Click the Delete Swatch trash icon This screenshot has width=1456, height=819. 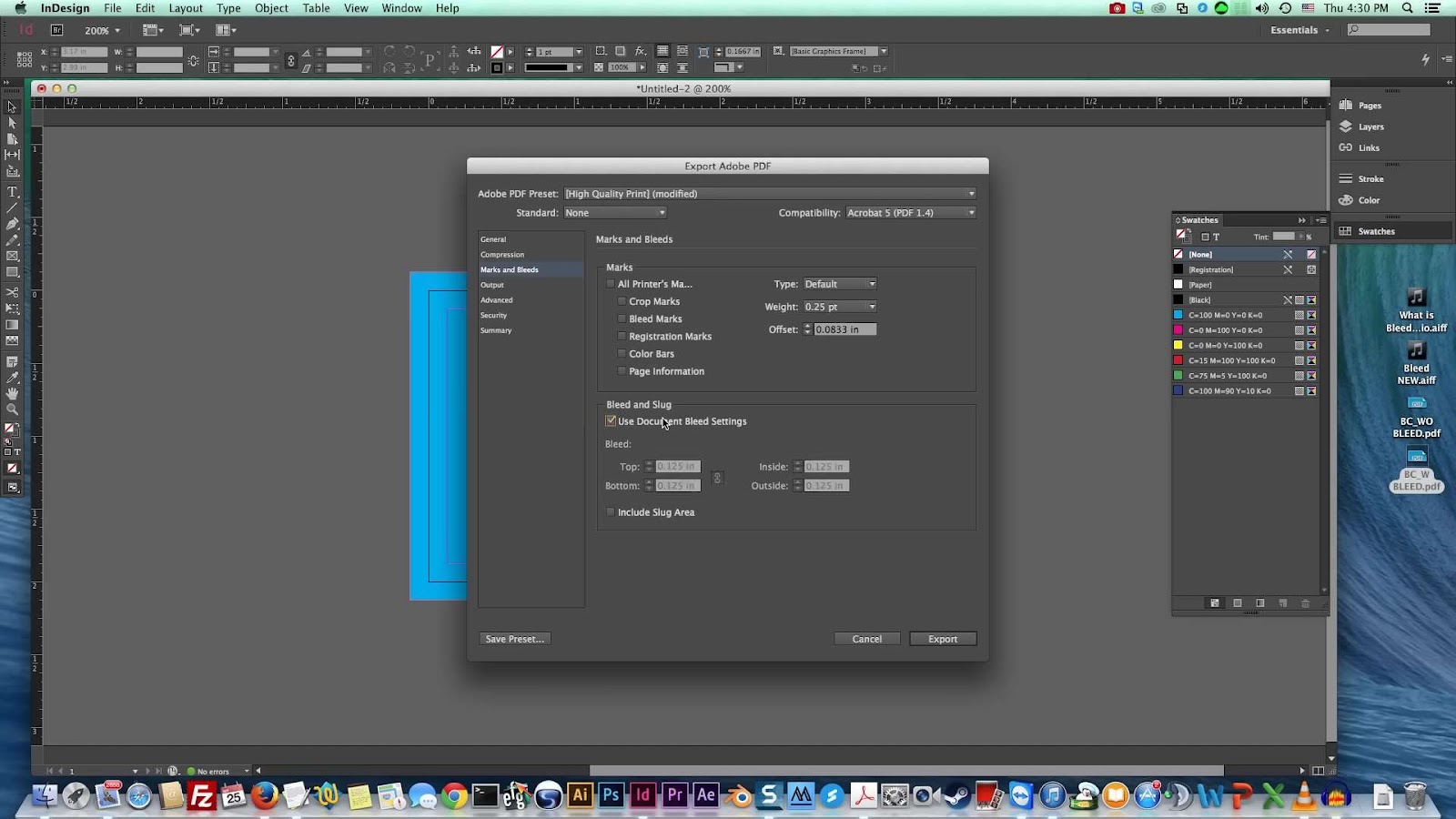1306,603
